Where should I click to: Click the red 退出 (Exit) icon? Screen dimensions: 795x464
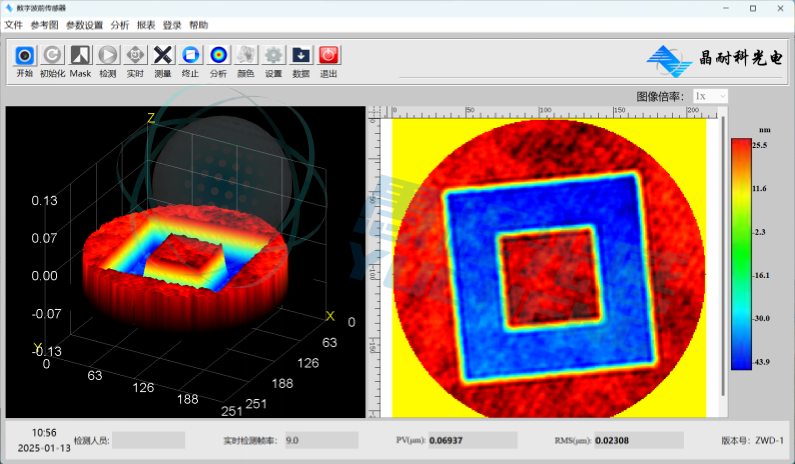pos(328,56)
